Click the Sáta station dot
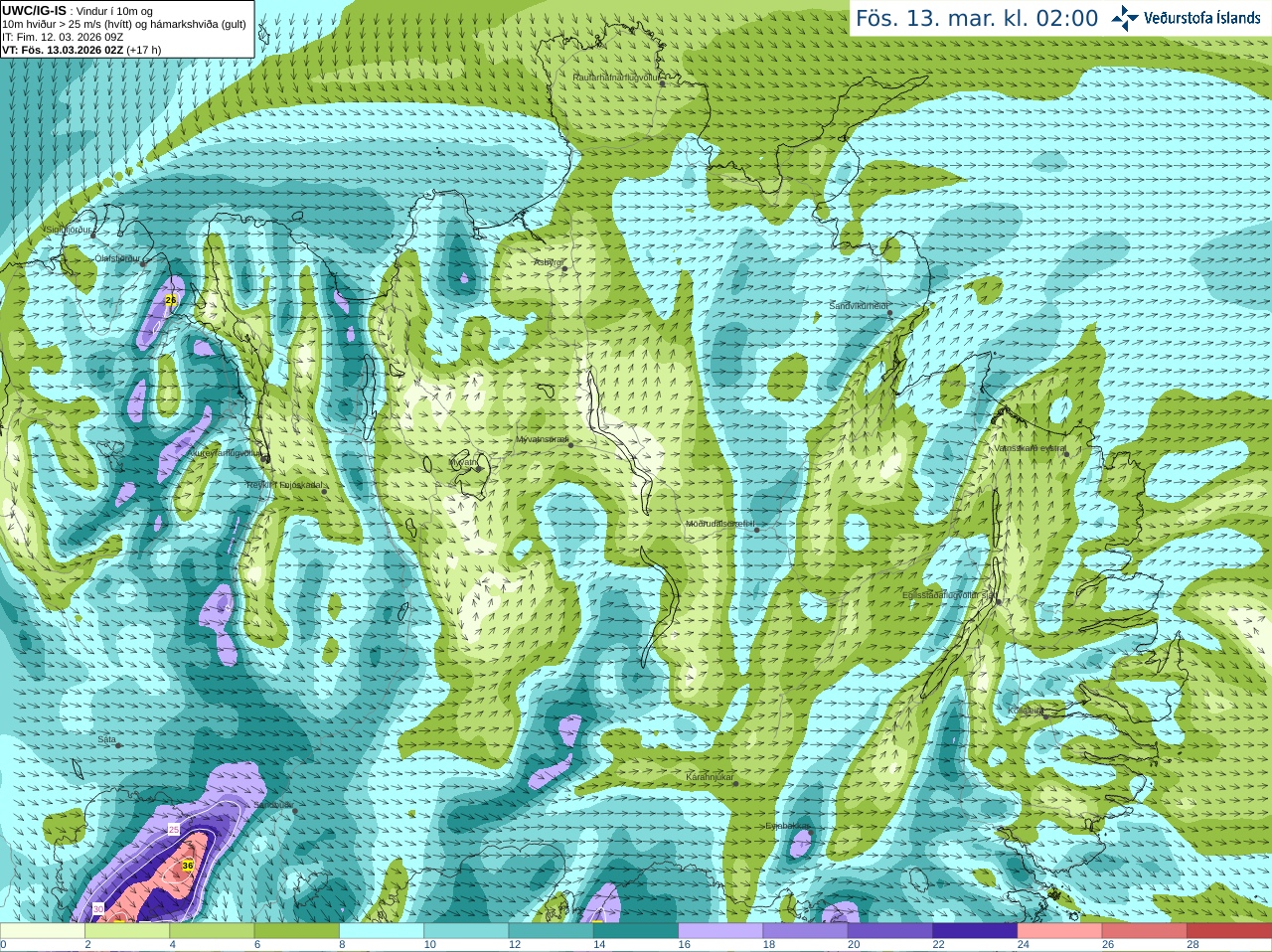 point(119,745)
